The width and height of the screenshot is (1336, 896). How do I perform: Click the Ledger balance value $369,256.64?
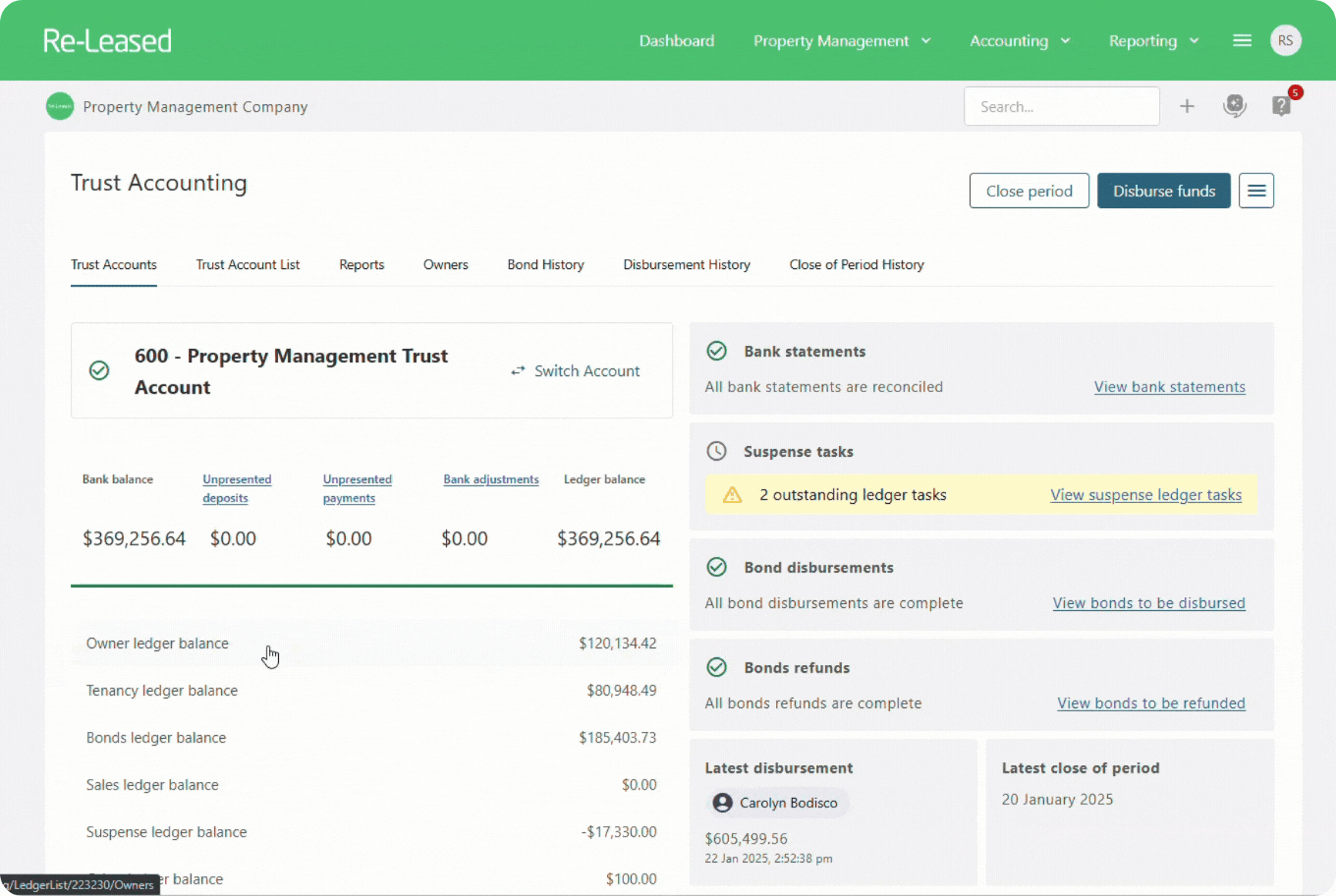click(608, 538)
